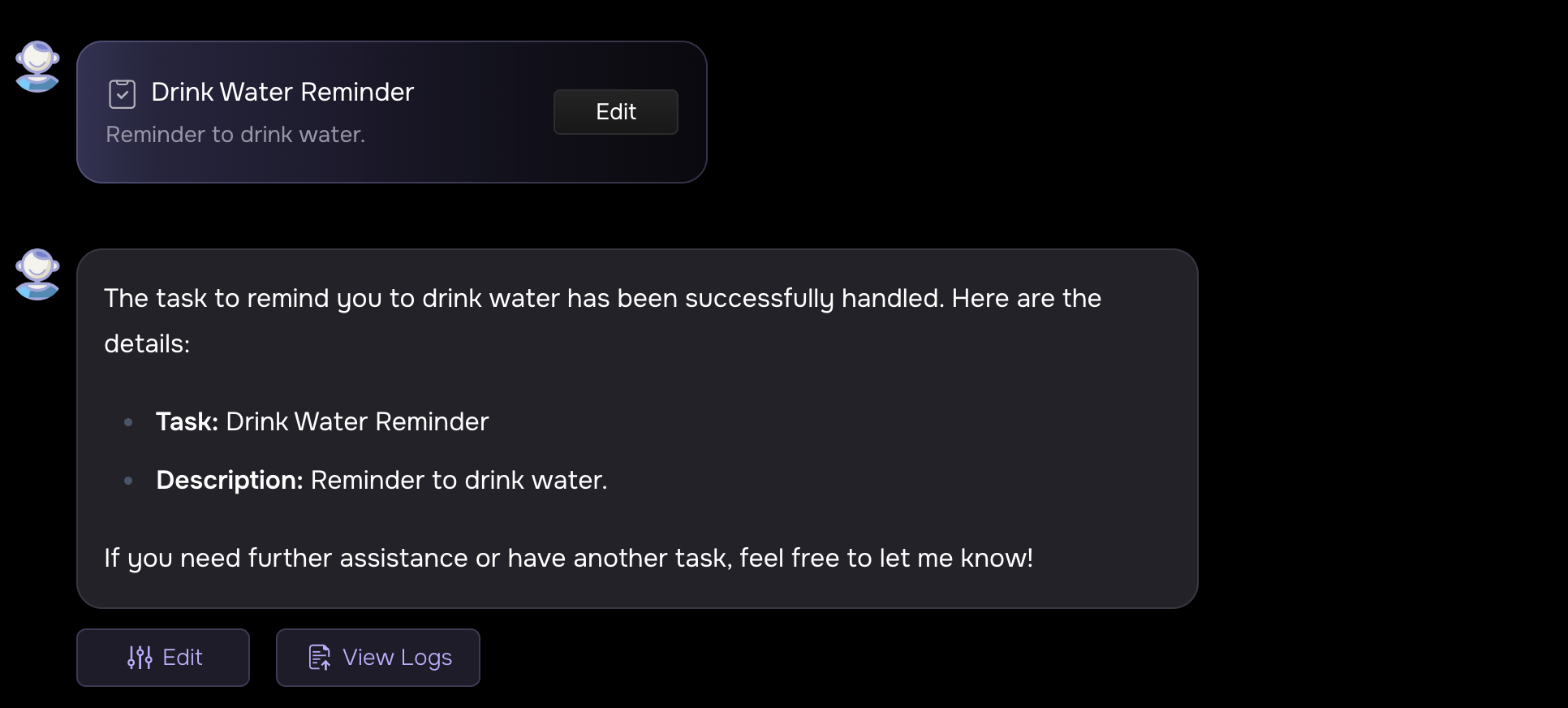Click the logs document icon

click(x=320, y=658)
